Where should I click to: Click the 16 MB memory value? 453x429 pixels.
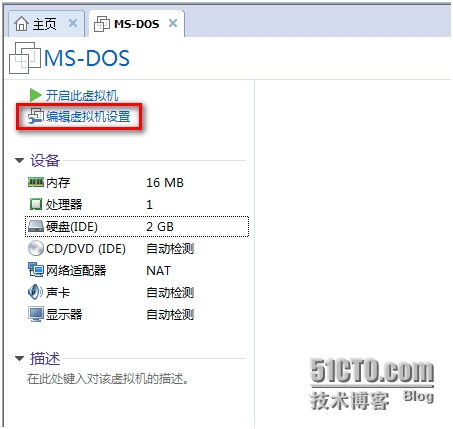(165, 183)
